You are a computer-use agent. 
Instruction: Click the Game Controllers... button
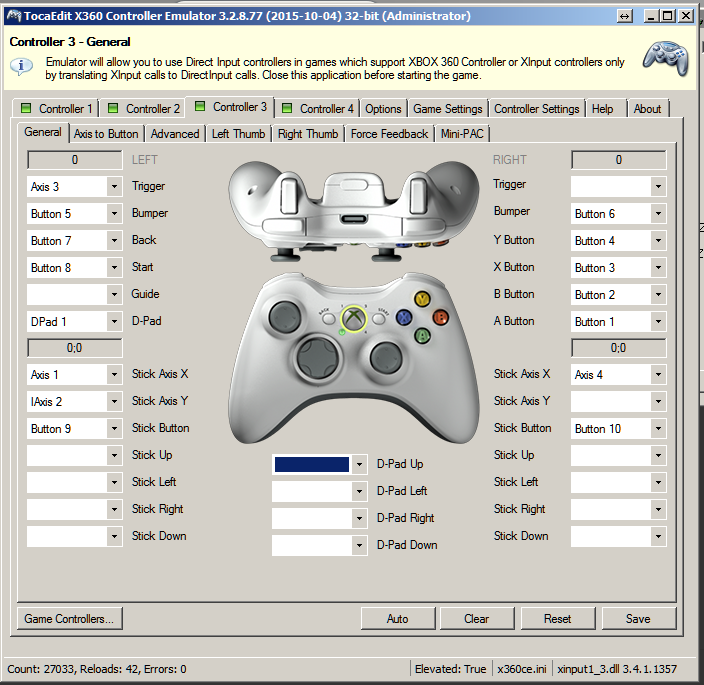pyautogui.click(x=68, y=619)
